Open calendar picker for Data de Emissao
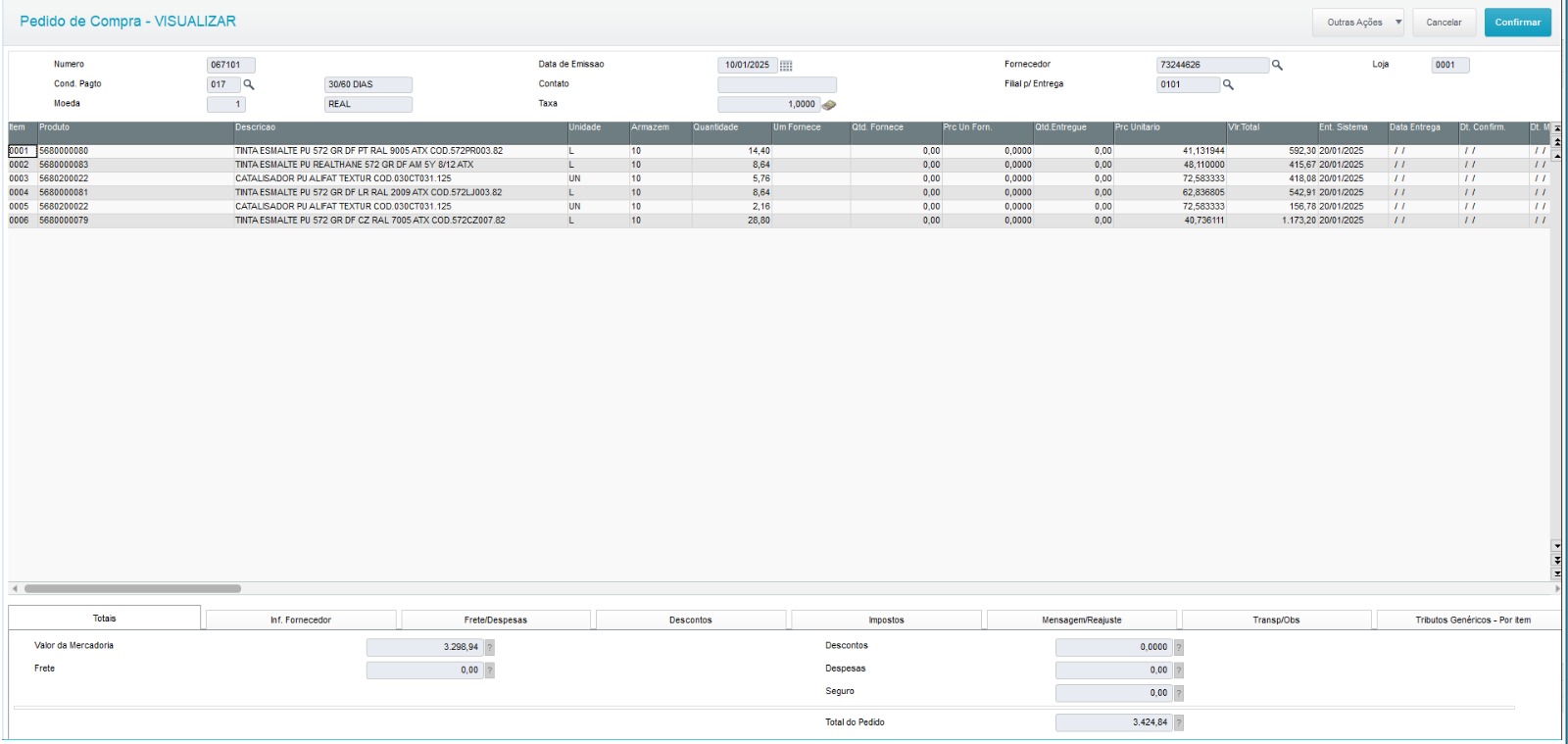Viewport: 1568px width, 744px height. [x=786, y=66]
